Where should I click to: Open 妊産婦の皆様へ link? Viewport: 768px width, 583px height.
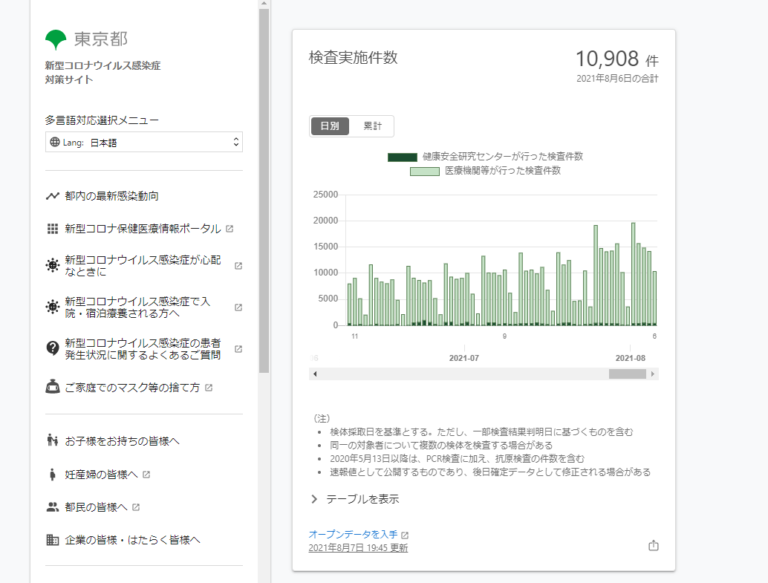(x=101, y=475)
